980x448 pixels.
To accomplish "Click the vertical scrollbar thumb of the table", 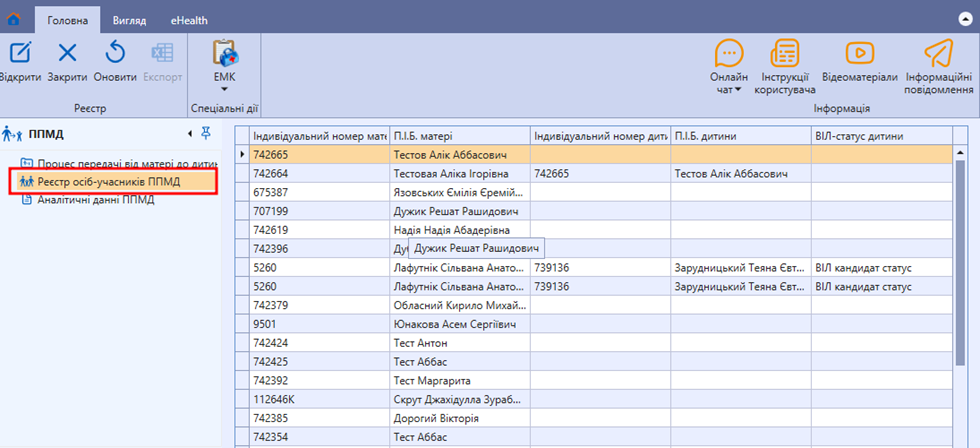I will click(961, 262).
